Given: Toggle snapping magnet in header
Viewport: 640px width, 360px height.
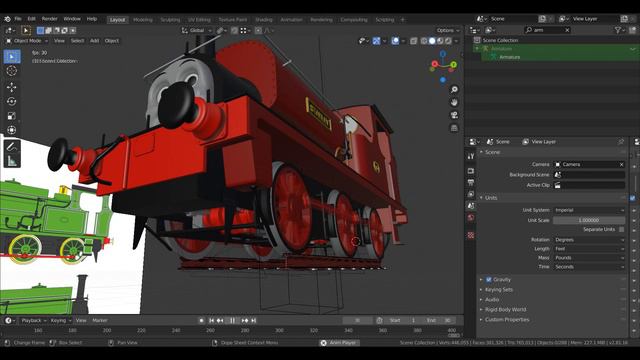Looking at the screenshot, I should tap(234, 31).
